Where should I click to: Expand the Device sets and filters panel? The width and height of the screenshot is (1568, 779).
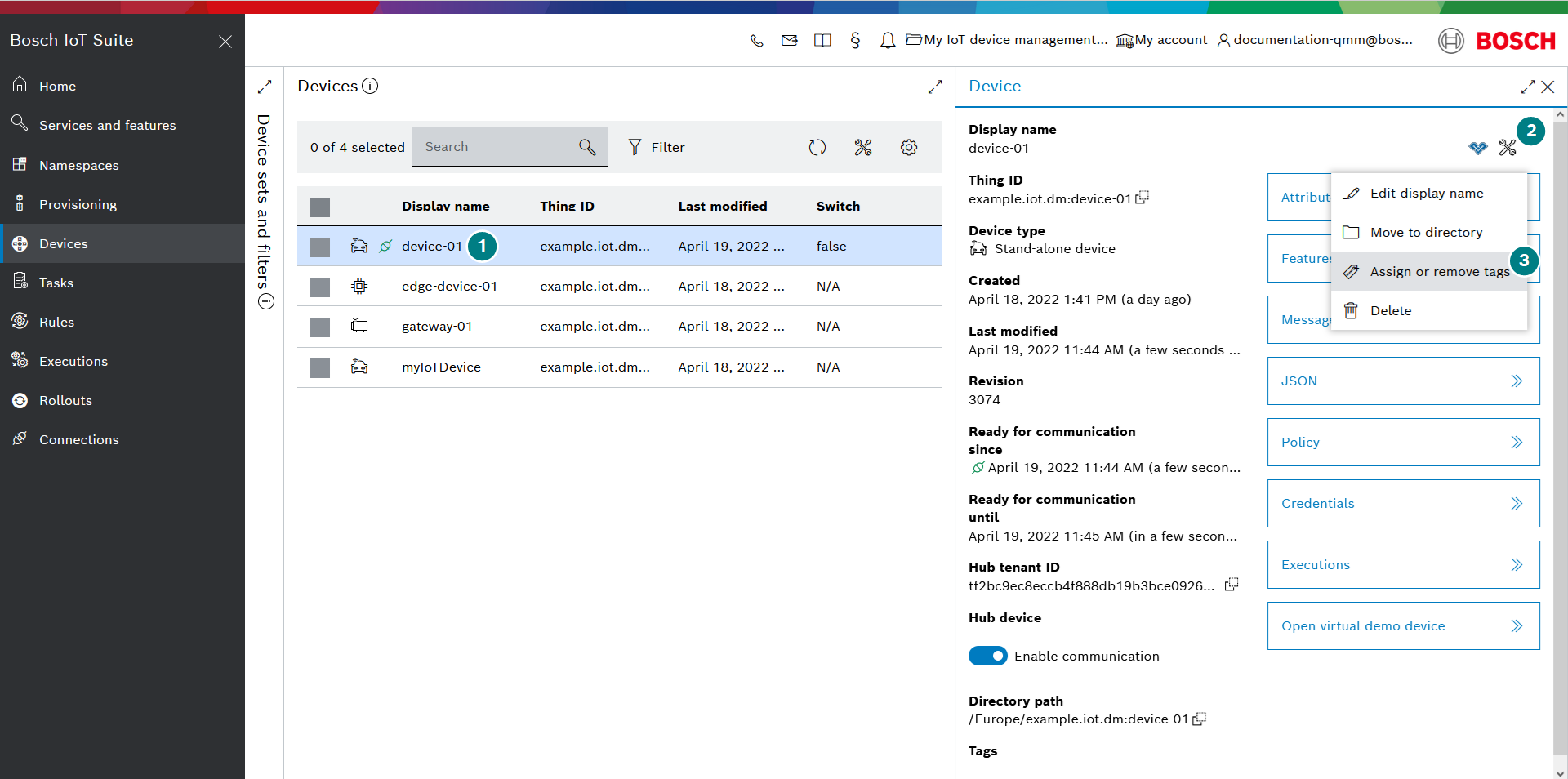click(265, 87)
